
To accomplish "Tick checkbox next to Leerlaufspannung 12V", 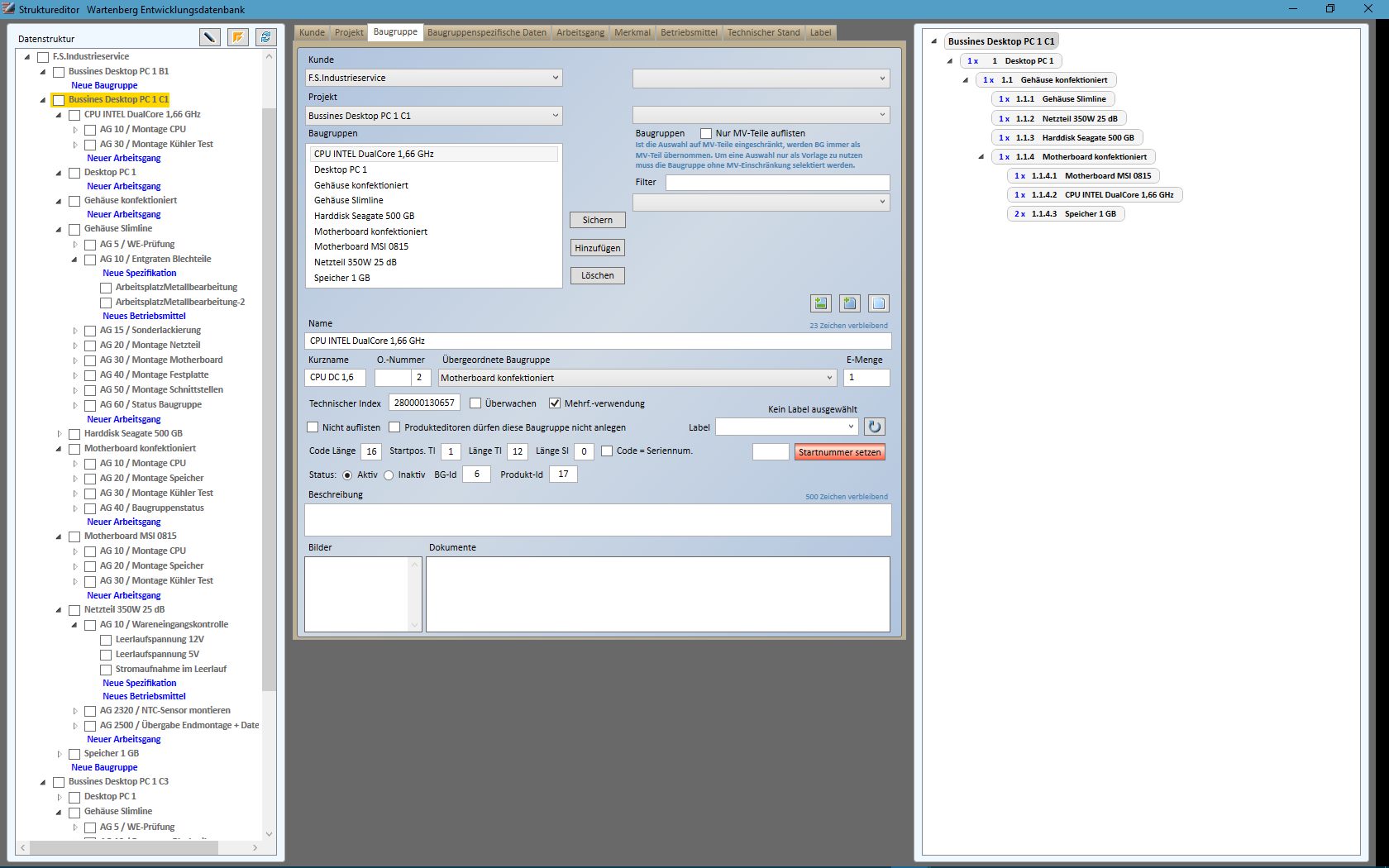I will point(106,640).
